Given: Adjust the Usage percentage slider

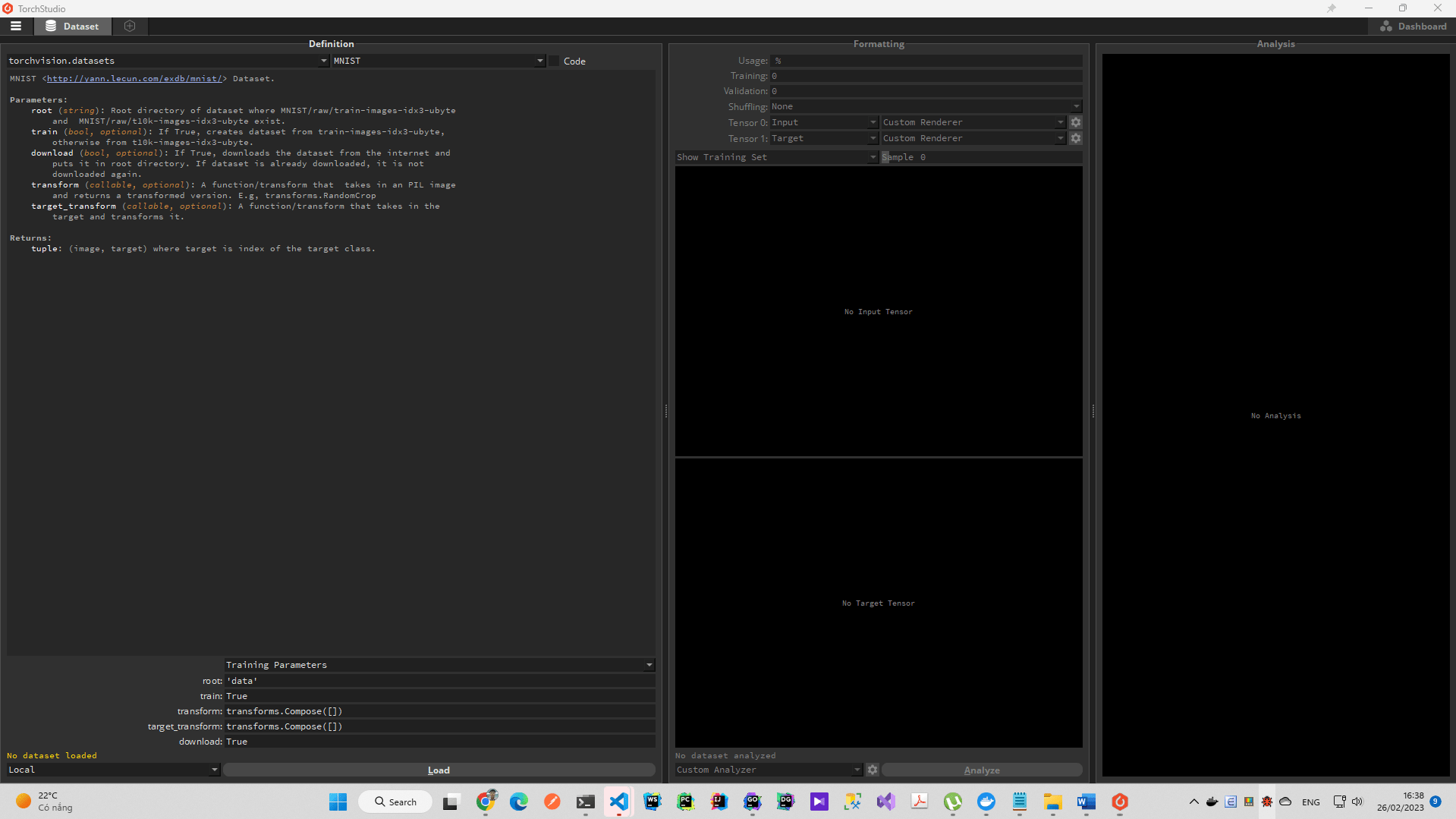Looking at the screenshot, I should pyautogui.click(x=926, y=61).
